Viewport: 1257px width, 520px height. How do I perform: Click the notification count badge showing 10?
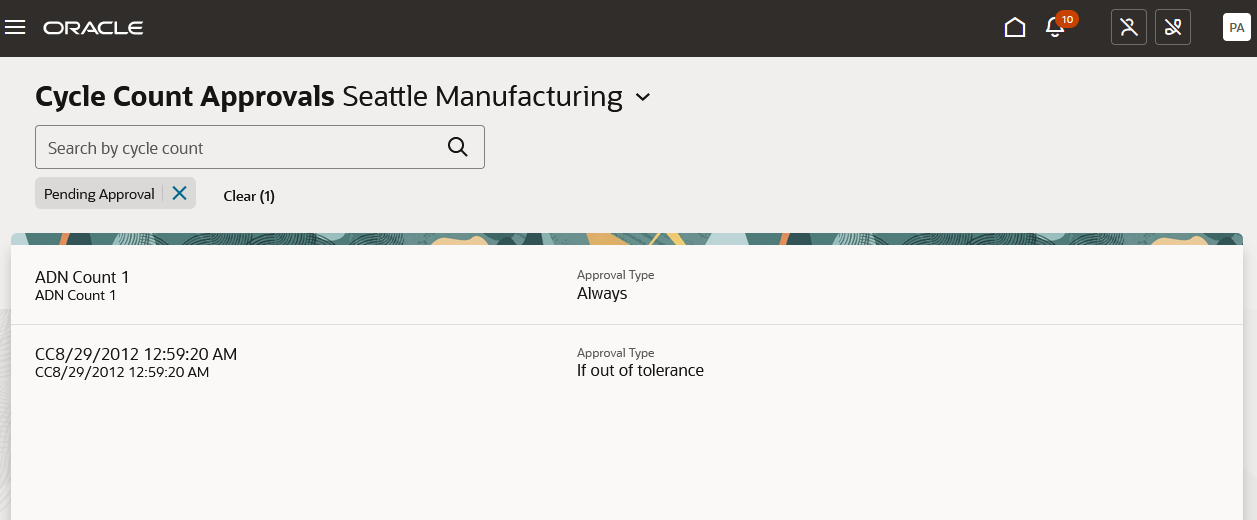pyautogui.click(x=1067, y=19)
